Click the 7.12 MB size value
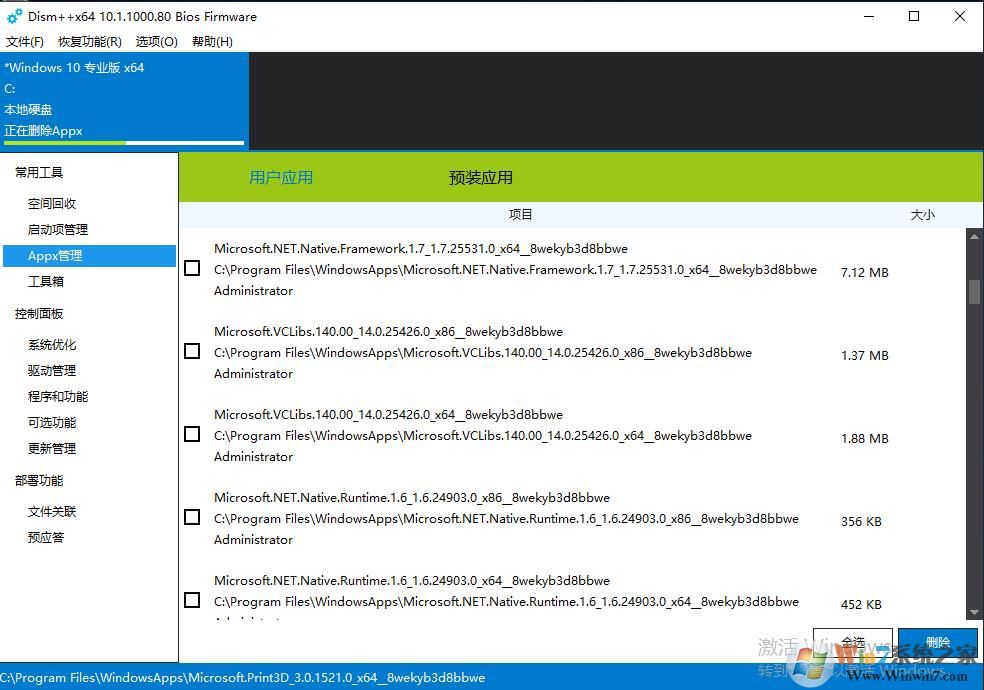Viewport: 984px width, 690px height. tap(865, 272)
